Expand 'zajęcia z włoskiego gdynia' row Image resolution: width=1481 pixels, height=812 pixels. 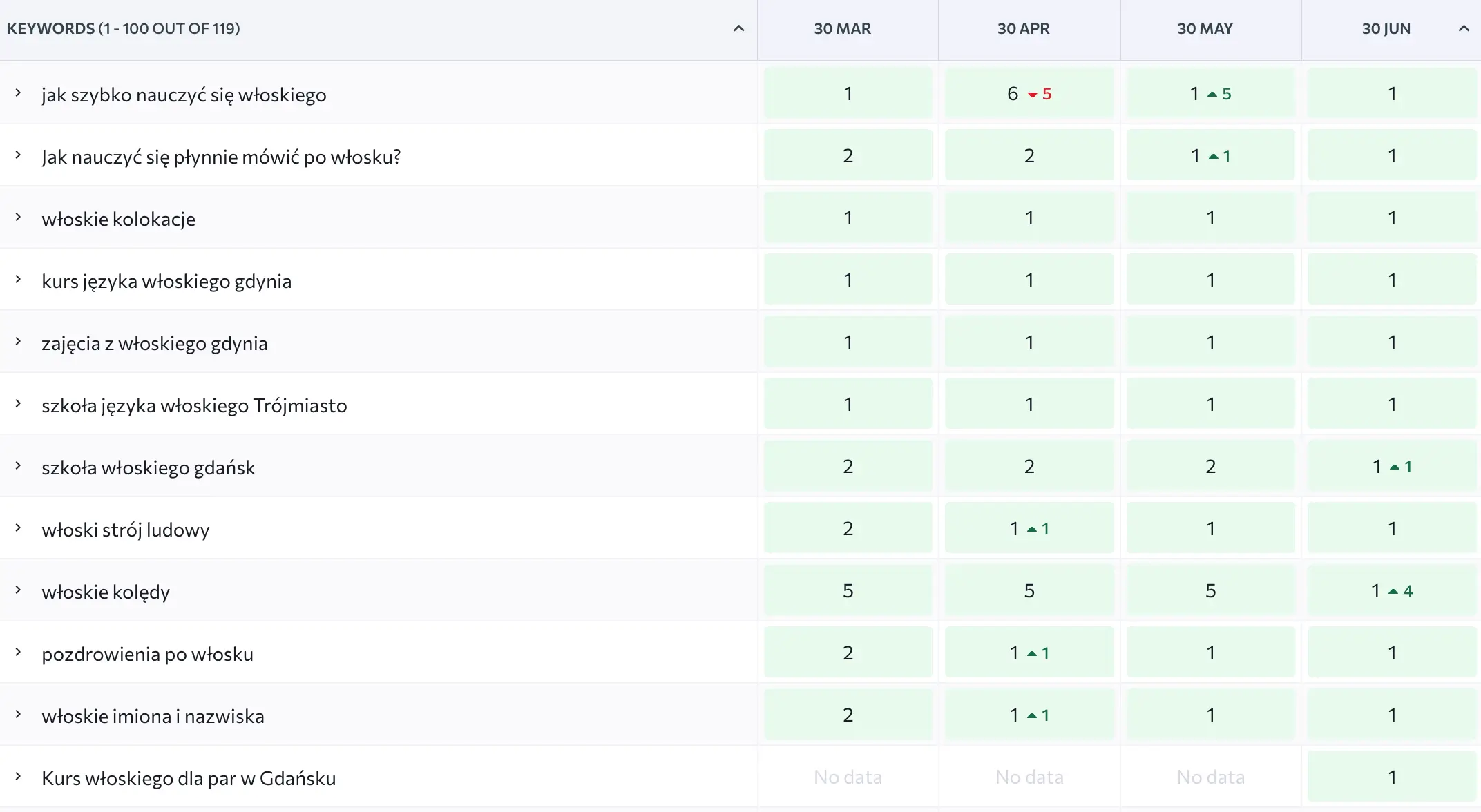click(x=19, y=341)
